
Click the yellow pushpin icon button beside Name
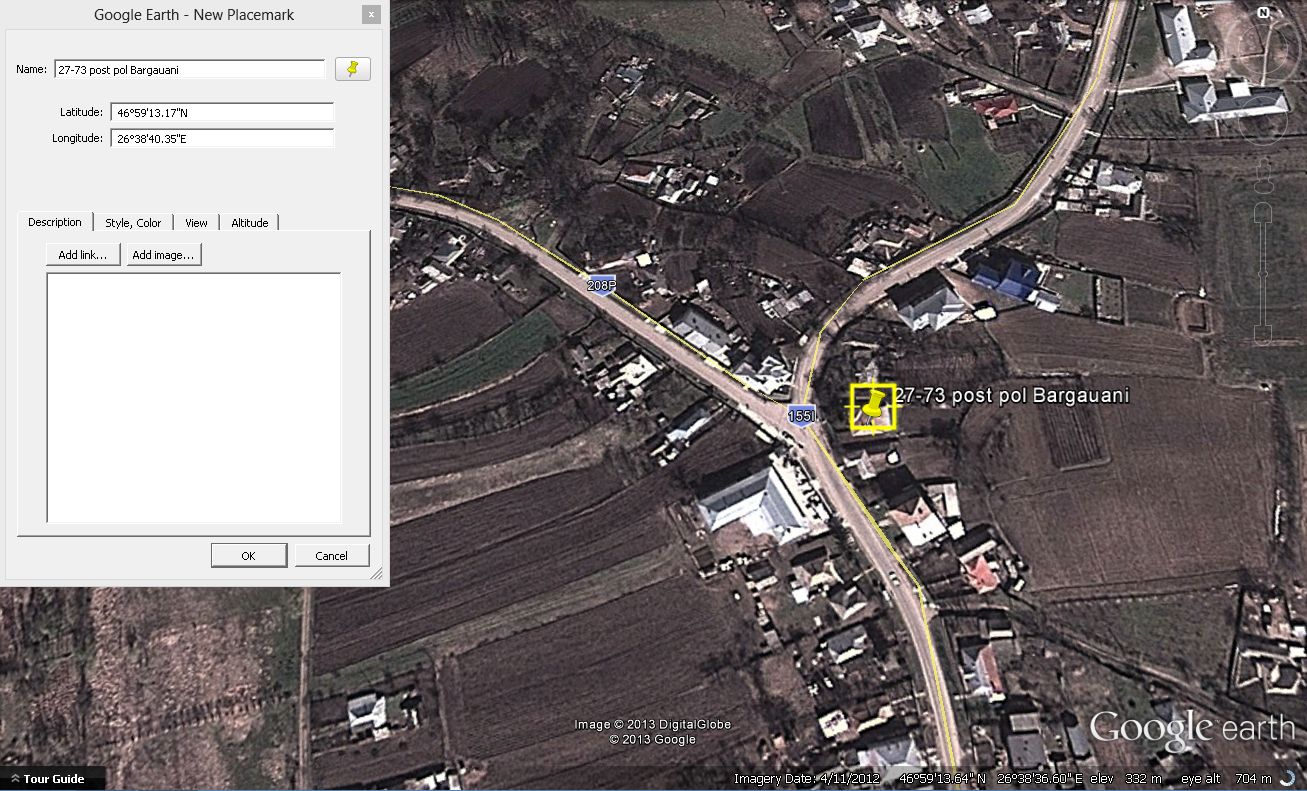click(x=352, y=69)
